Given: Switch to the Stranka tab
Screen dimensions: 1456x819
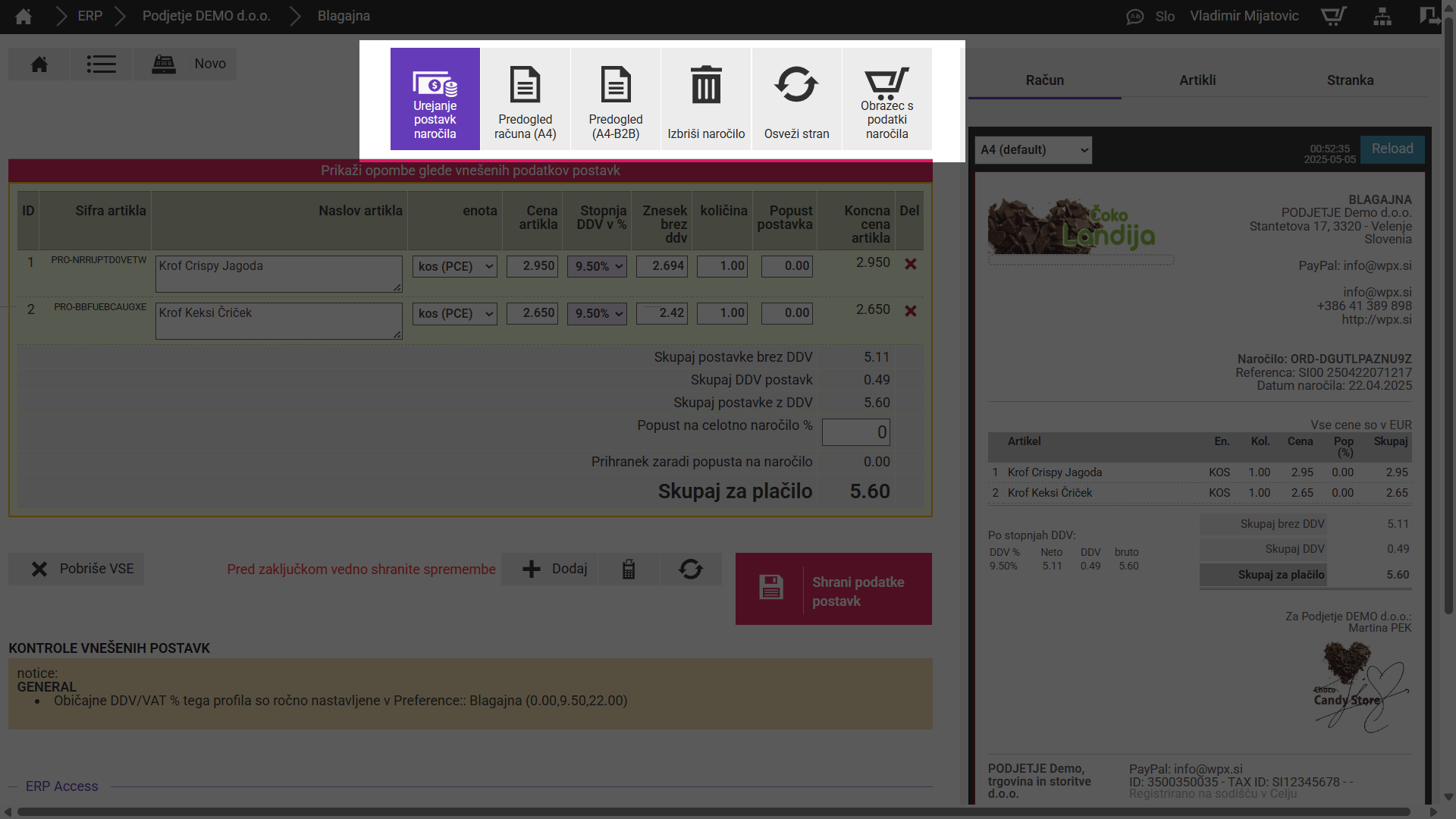Looking at the screenshot, I should 1350,80.
